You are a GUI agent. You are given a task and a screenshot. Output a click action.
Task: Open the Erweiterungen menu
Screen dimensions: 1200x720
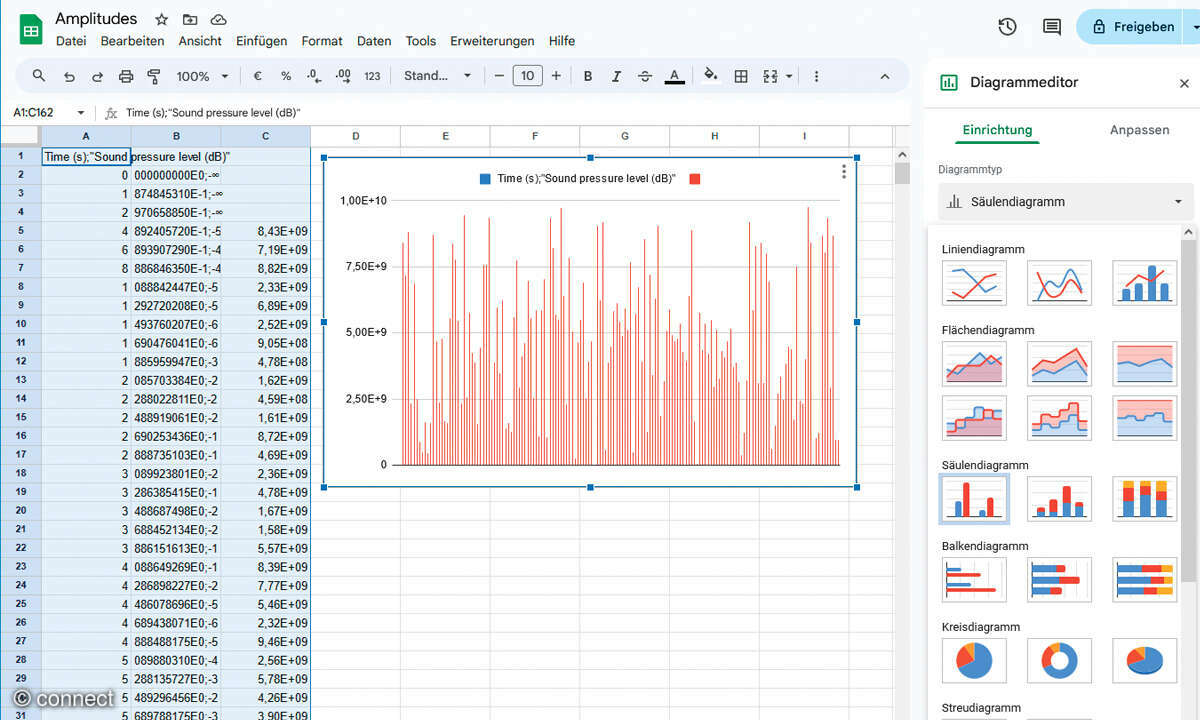click(x=492, y=41)
